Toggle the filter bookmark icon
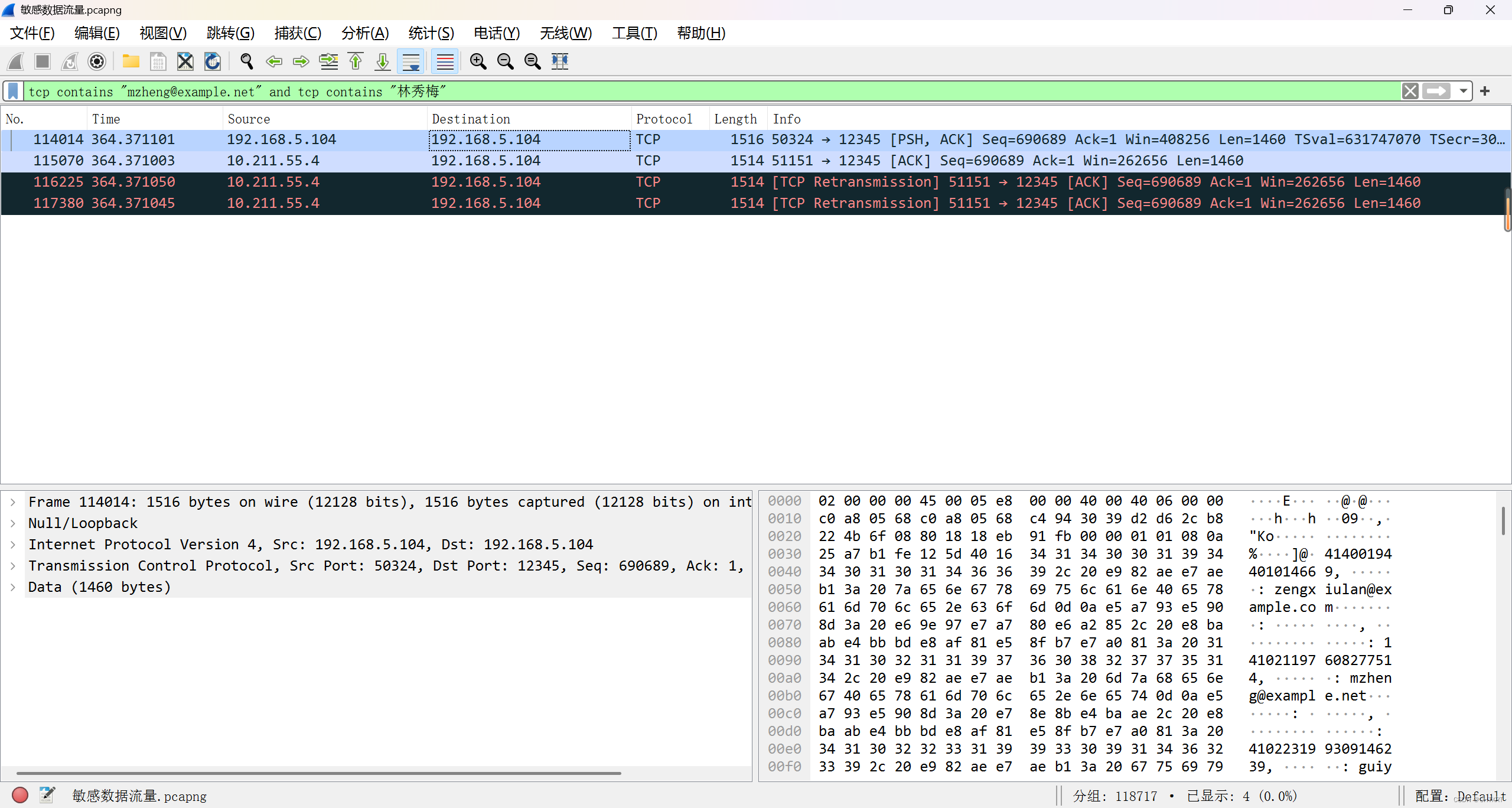This screenshot has width=1512, height=808. (x=13, y=91)
